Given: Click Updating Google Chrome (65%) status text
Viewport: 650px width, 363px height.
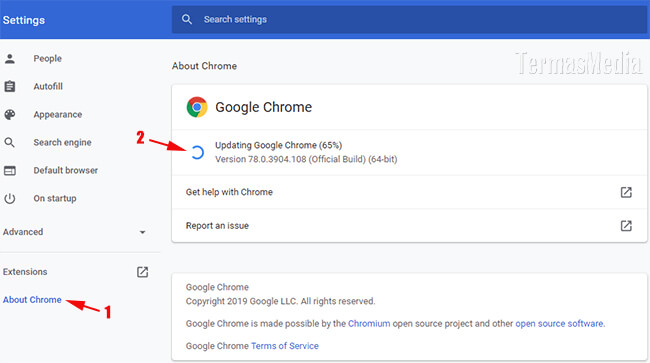Looking at the screenshot, I should click(278, 145).
